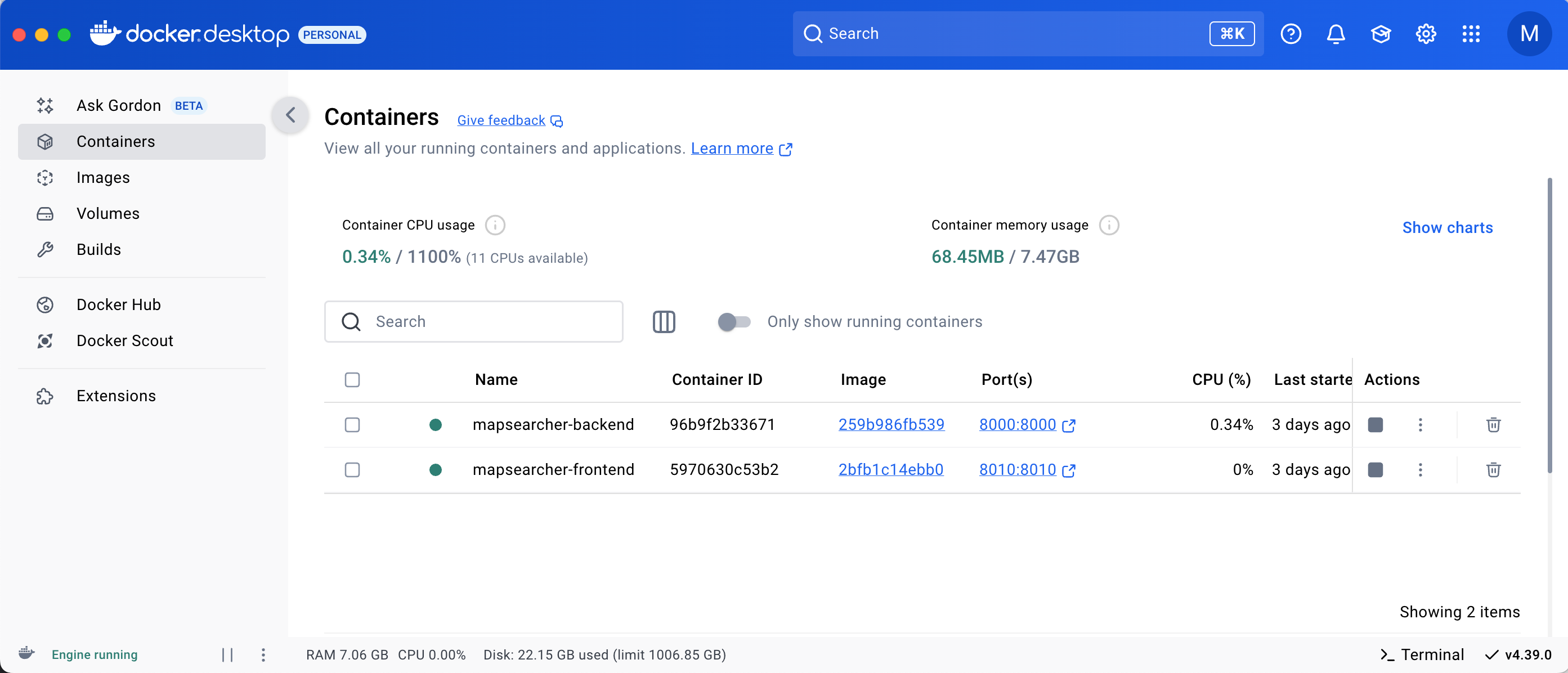
Task: Open port link 8000:8000
Action: coord(1017,424)
